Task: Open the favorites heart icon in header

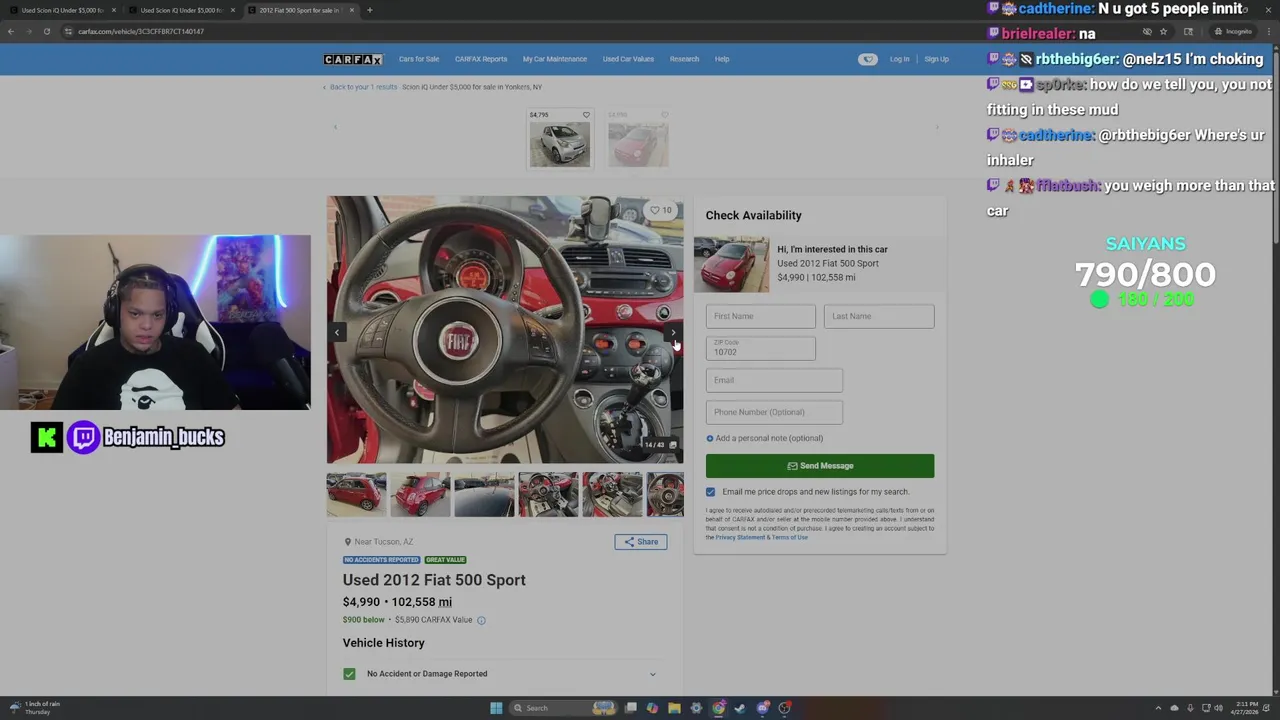Action: click(867, 59)
